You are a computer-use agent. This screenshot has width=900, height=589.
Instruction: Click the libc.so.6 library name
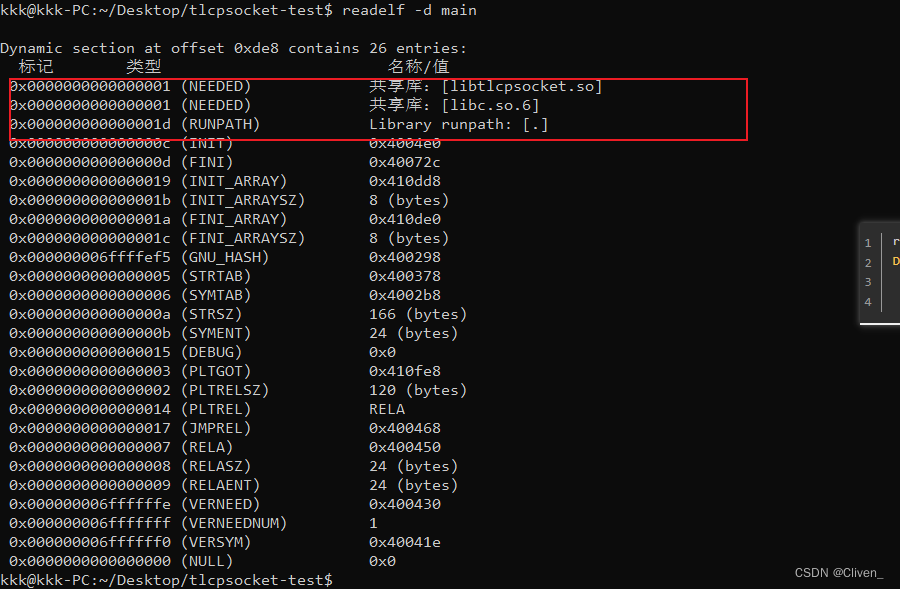coord(490,105)
